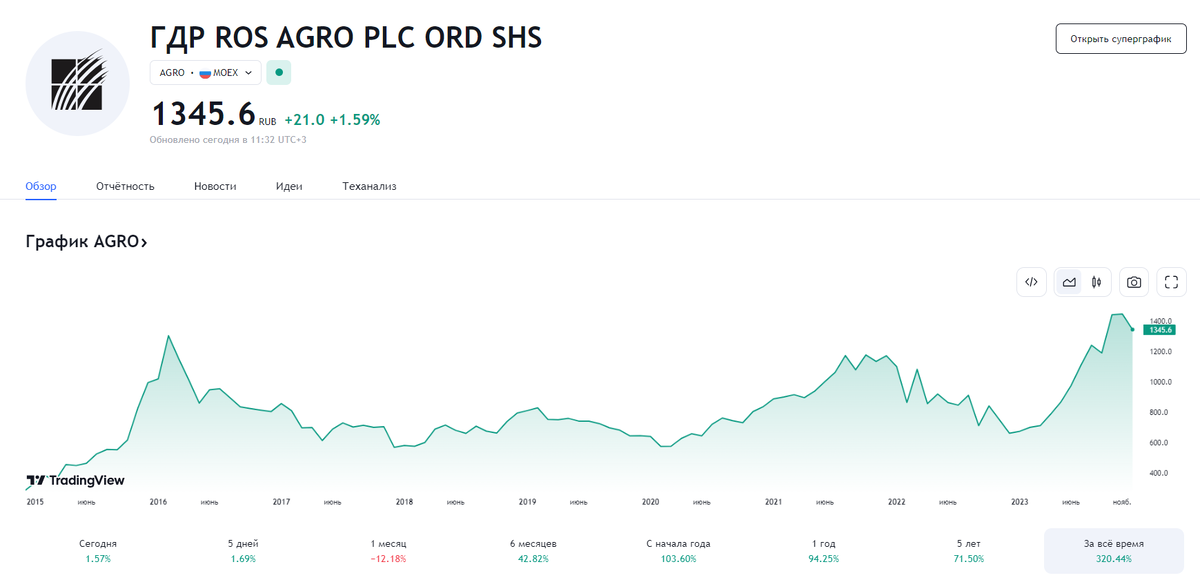
Task: Click the 1345.6 price label on chart axis
Action: point(1160,329)
